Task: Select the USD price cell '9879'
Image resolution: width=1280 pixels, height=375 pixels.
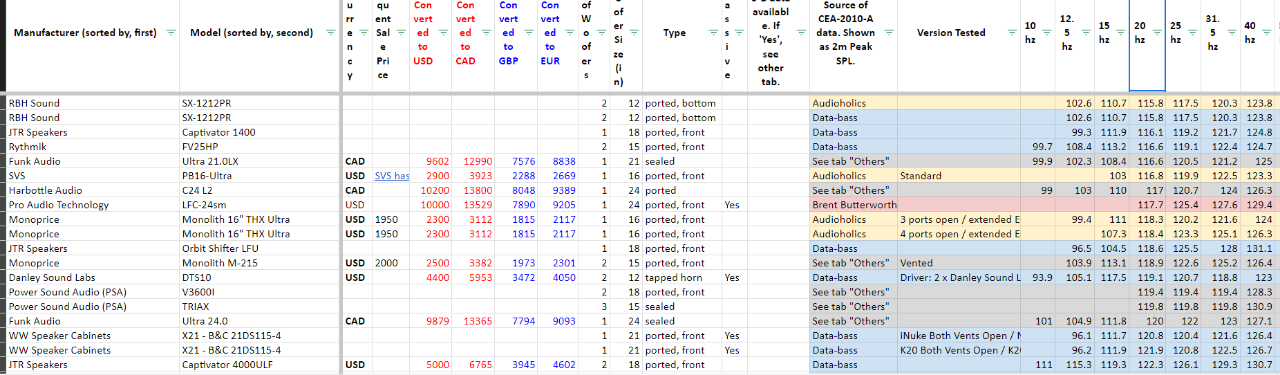Action: pyautogui.click(x=432, y=321)
